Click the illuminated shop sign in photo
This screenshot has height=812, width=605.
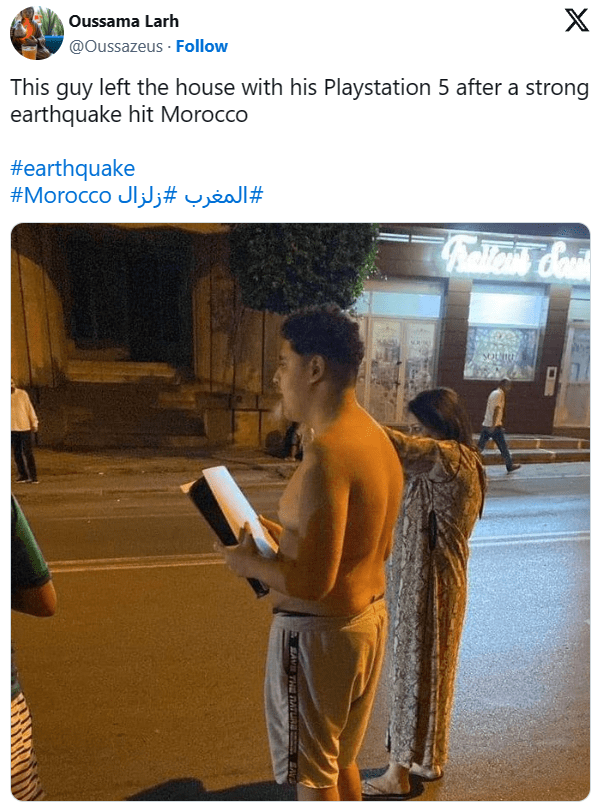point(515,258)
